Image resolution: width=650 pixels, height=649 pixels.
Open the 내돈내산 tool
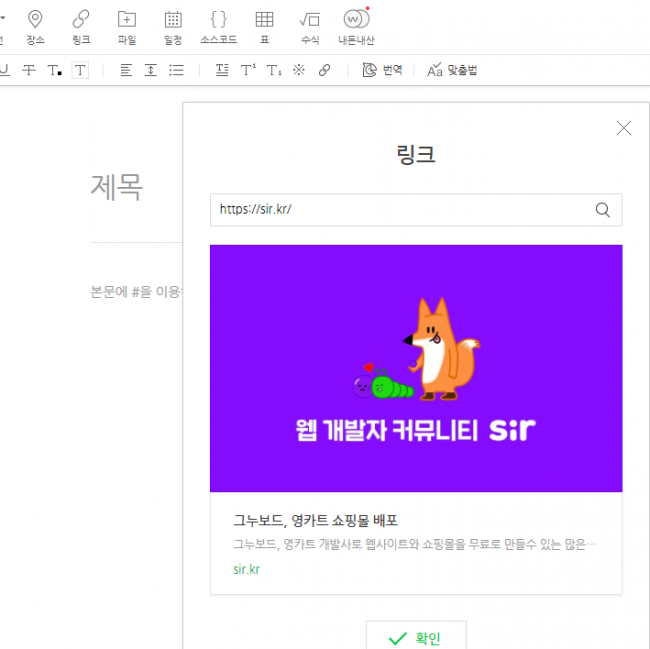pos(356,27)
